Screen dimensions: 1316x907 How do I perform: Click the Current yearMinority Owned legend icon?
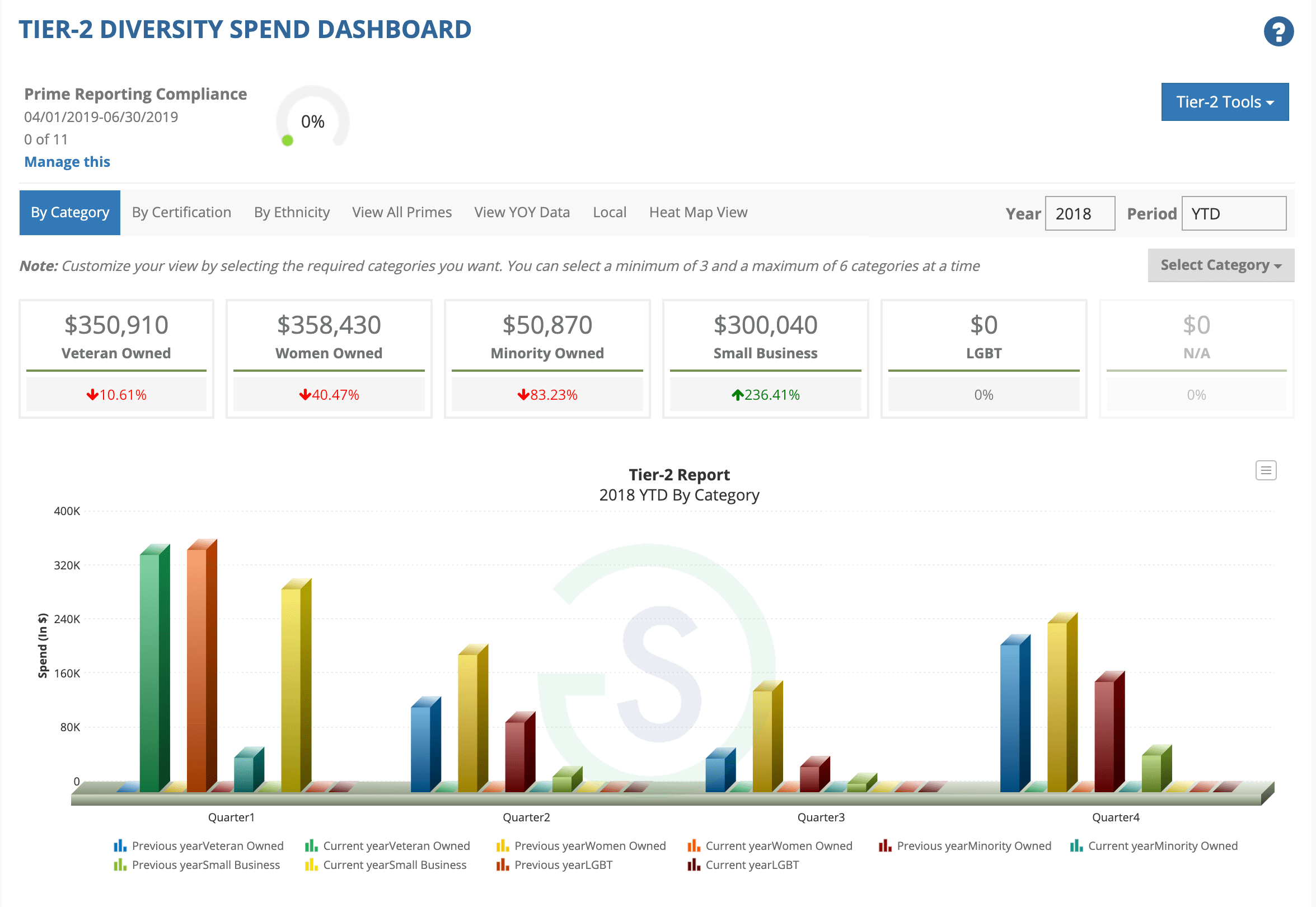coord(1076,845)
